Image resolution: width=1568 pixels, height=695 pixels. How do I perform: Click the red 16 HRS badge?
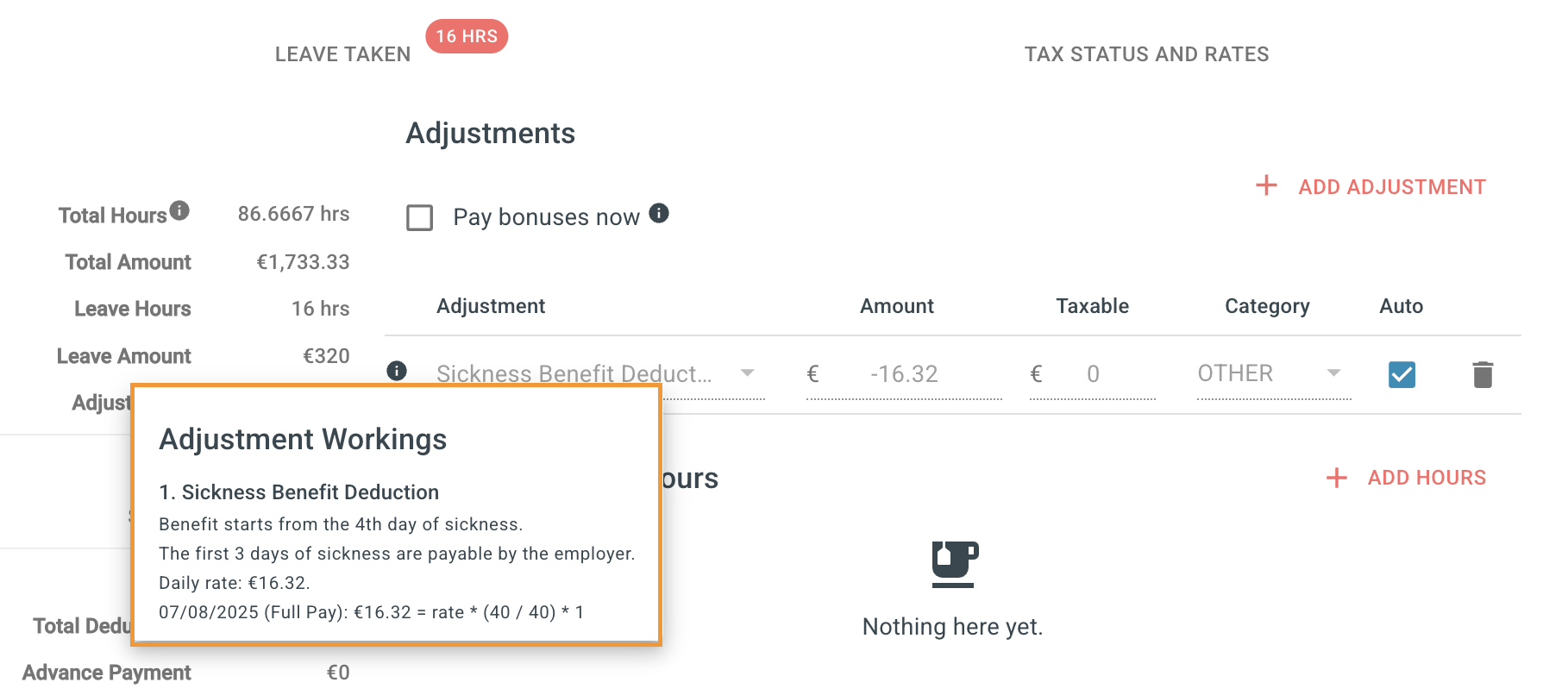click(x=467, y=36)
